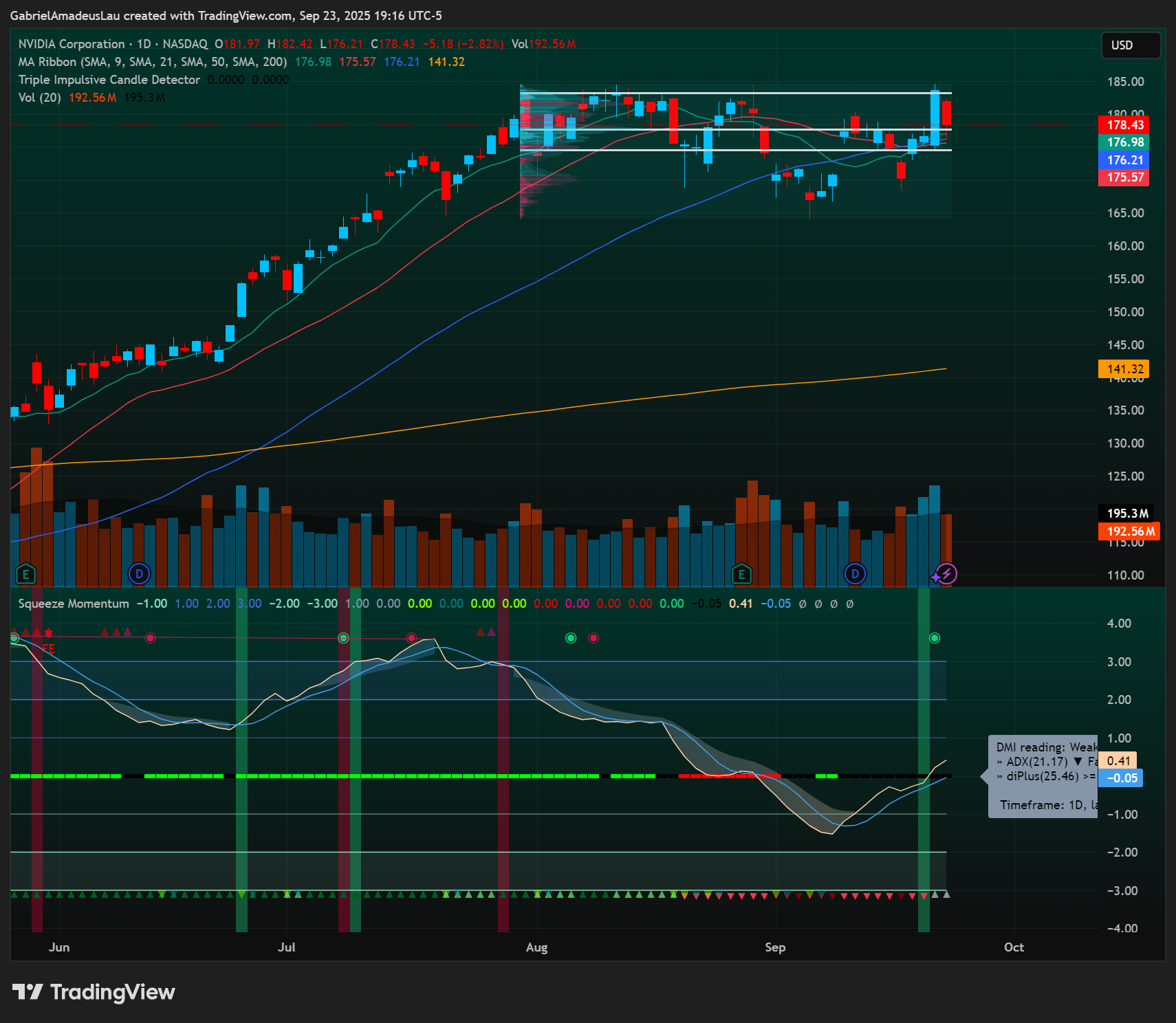Select the green 176.98 axis label
The width and height of the screenshot is (1176, 1023).
(x=1124, y=142)
